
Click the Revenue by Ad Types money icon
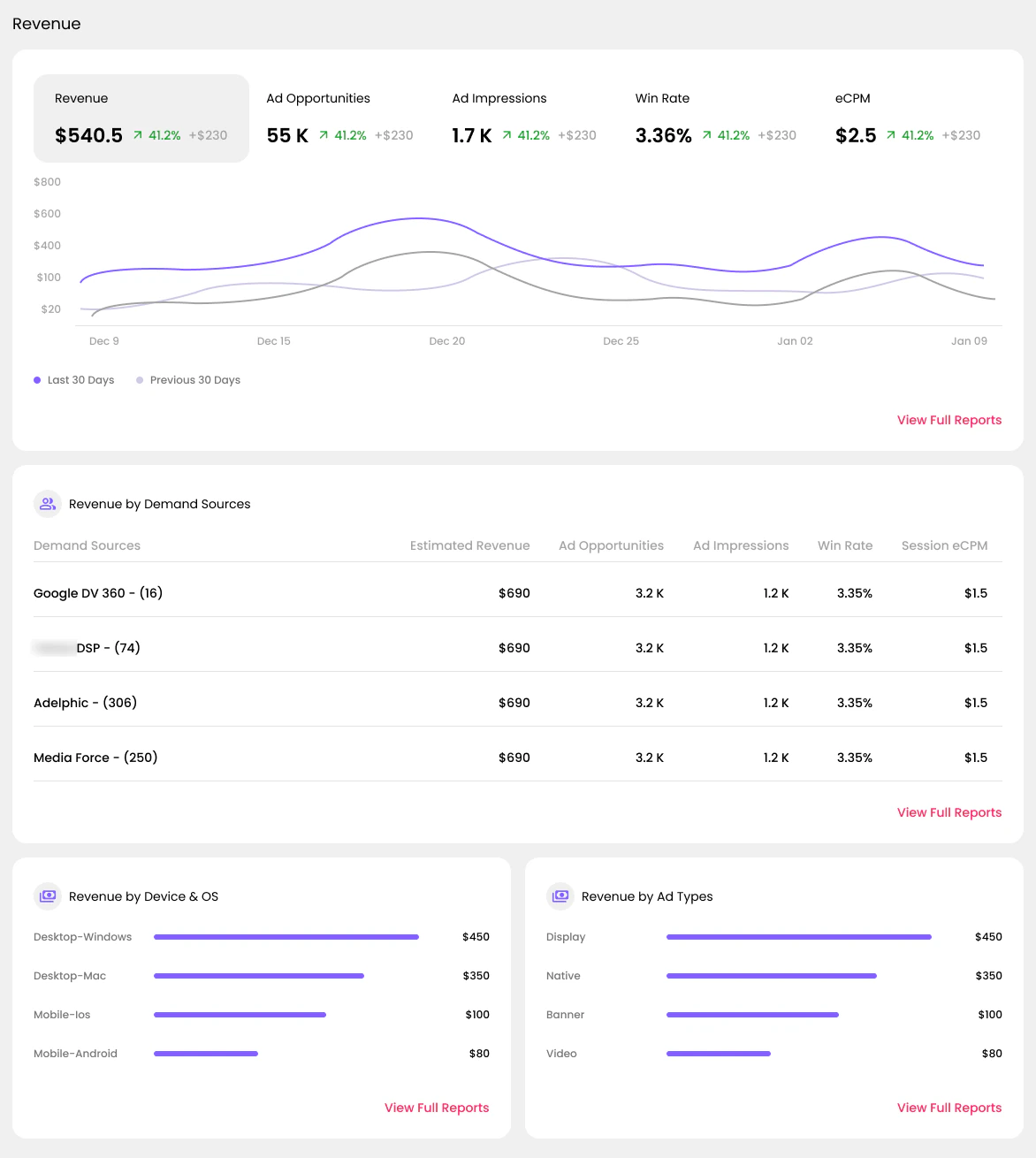[x=560, y=896]
